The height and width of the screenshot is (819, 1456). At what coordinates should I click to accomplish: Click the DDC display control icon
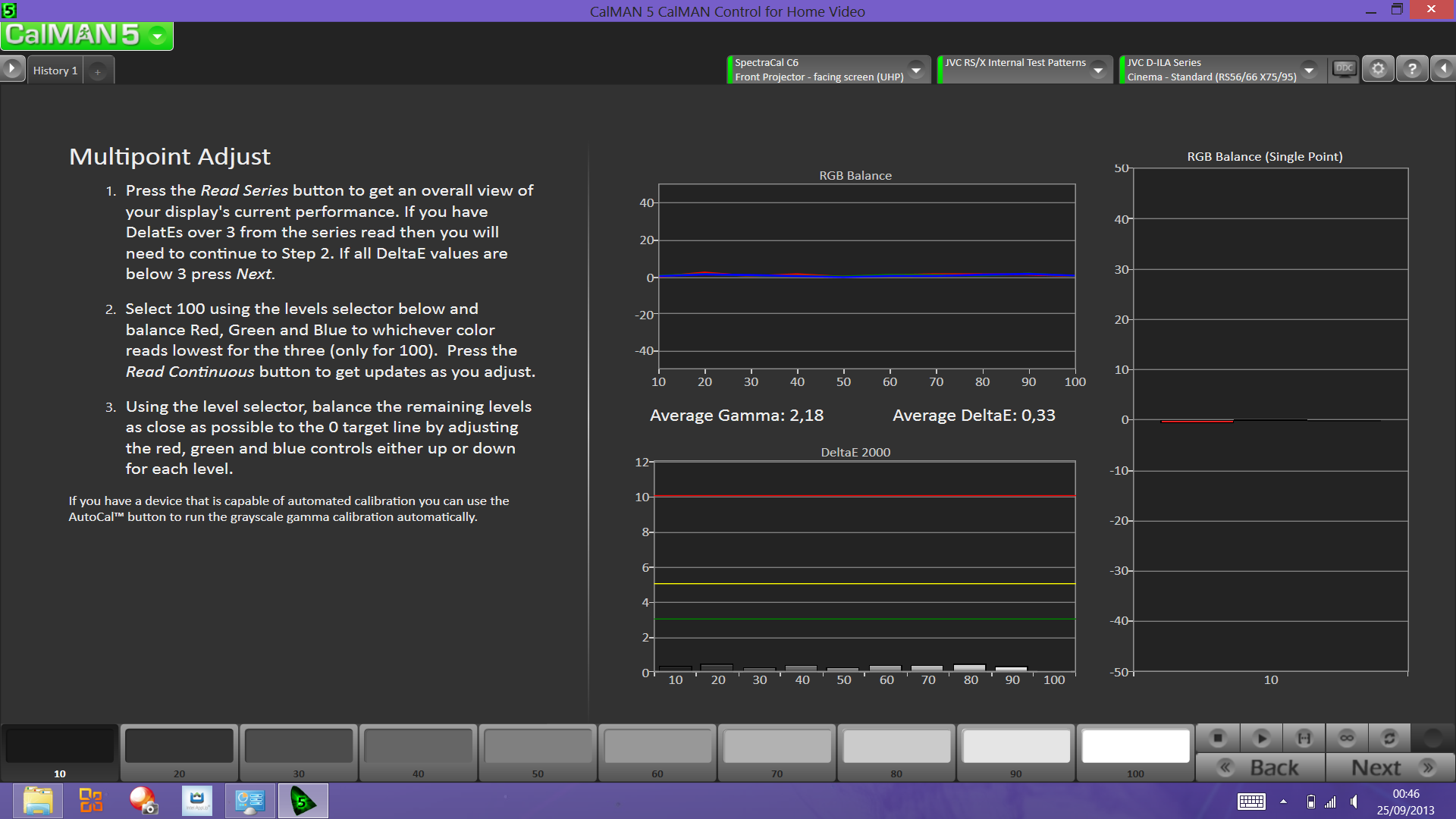[1344, 69]
